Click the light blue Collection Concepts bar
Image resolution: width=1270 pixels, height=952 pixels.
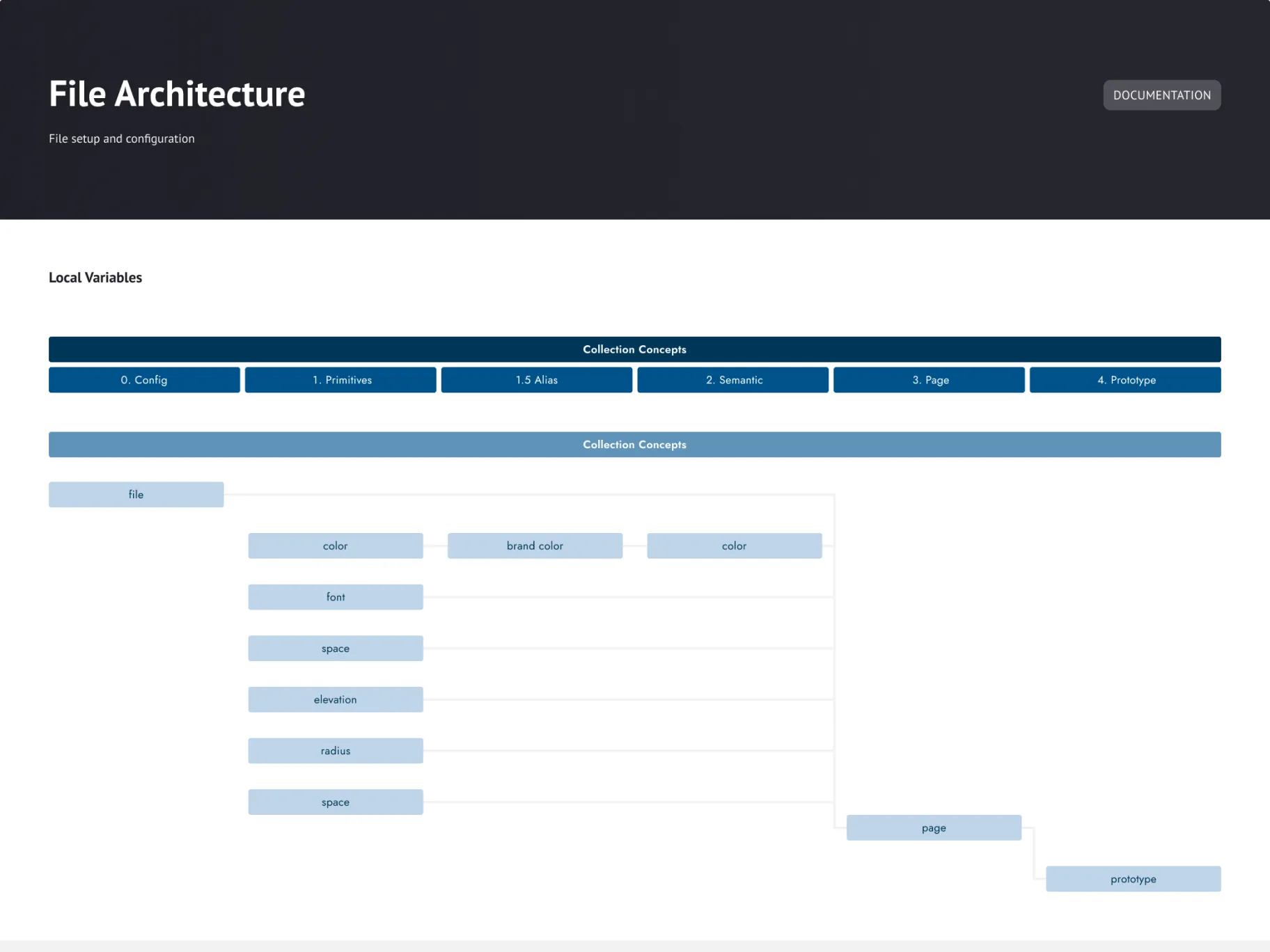click(634, 445)
